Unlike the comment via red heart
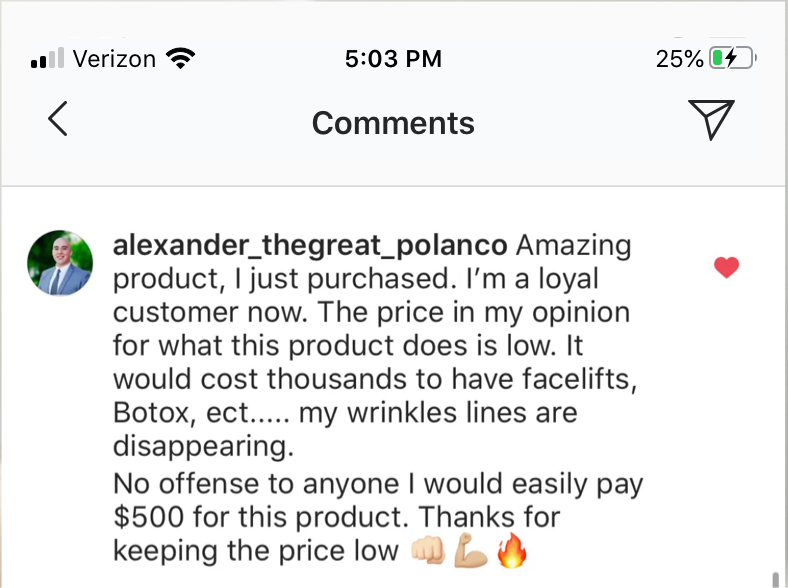 tap(727, 267)
